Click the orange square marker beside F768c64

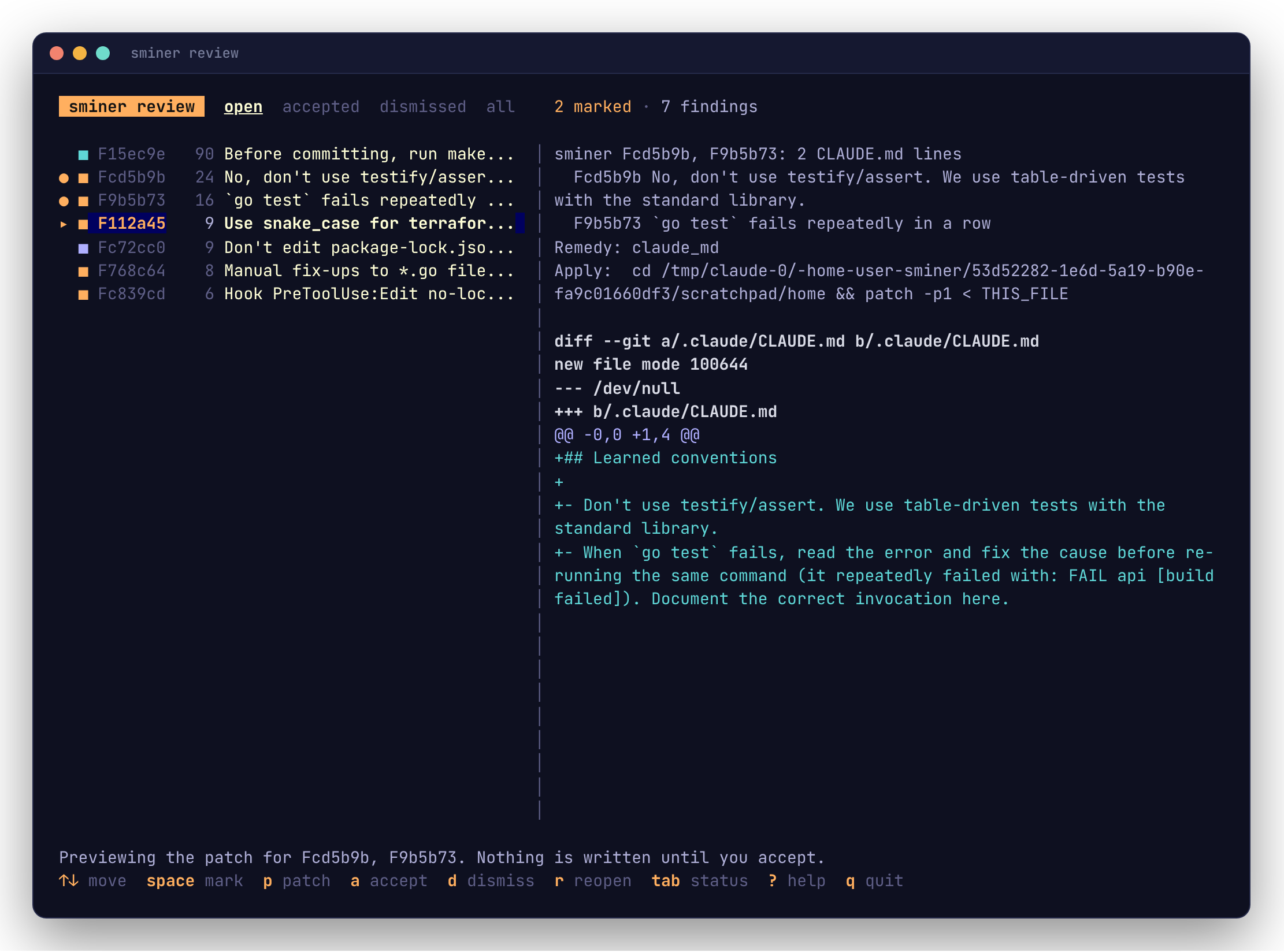pos(83,272)
